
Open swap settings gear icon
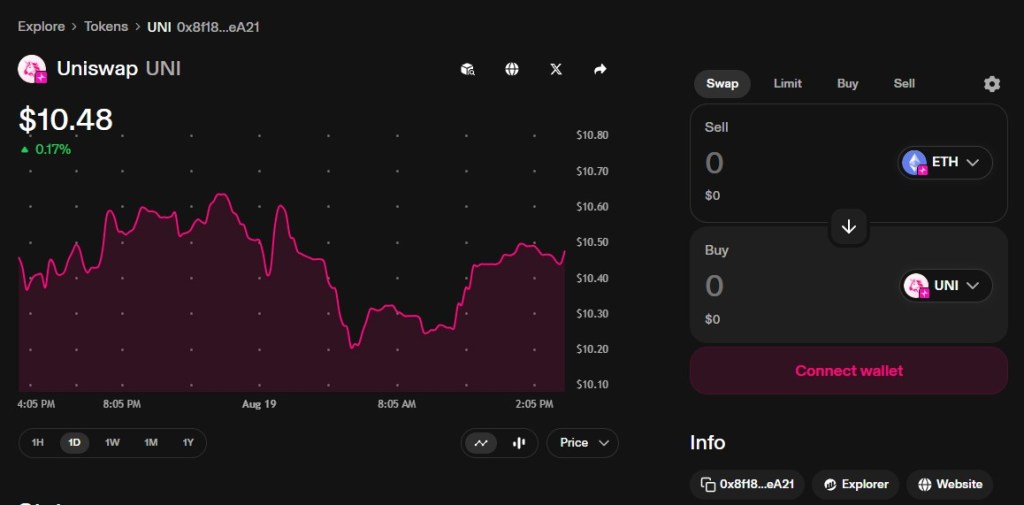pyautogui.click(x=991, y=84)
